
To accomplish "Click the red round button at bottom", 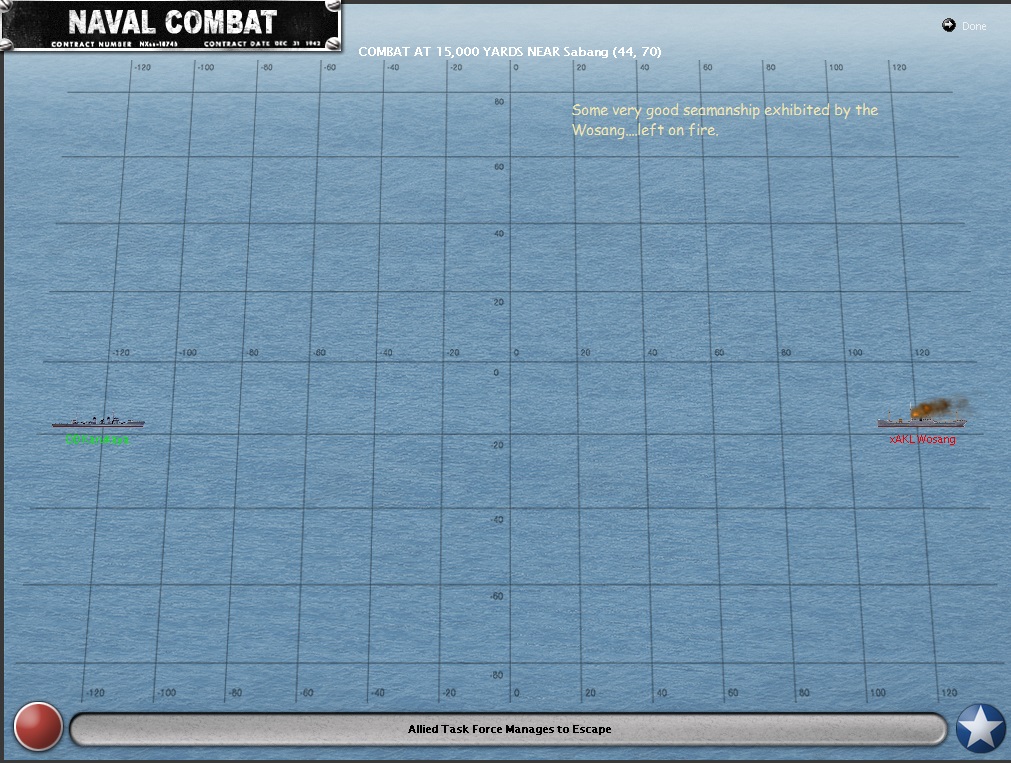I will tap(38, 727).
